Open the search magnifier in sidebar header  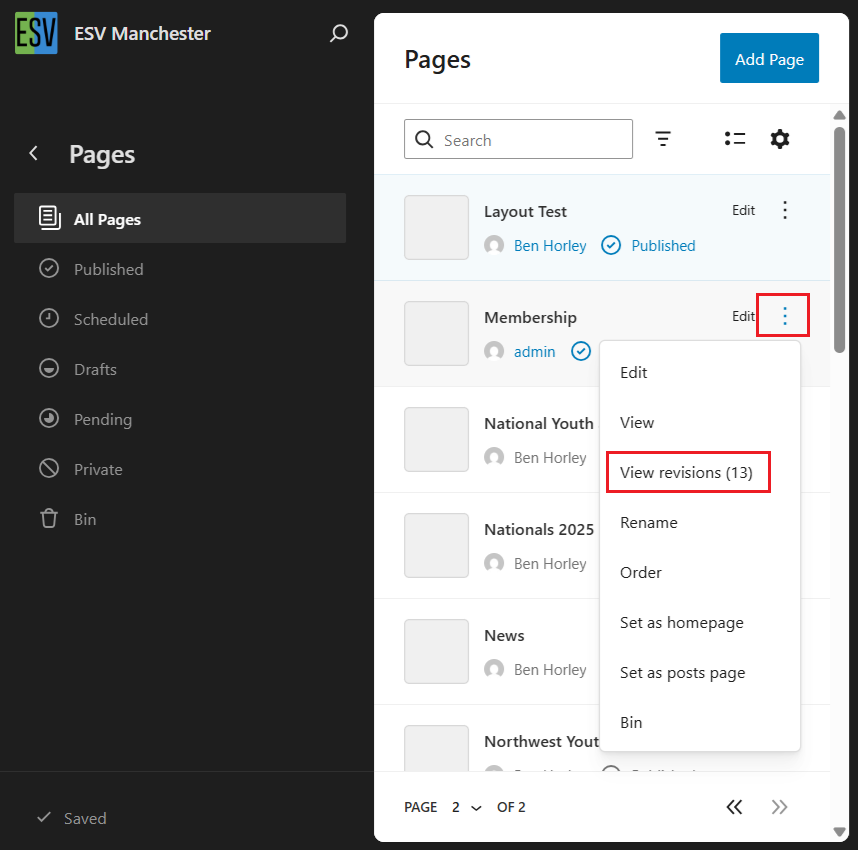339,34
